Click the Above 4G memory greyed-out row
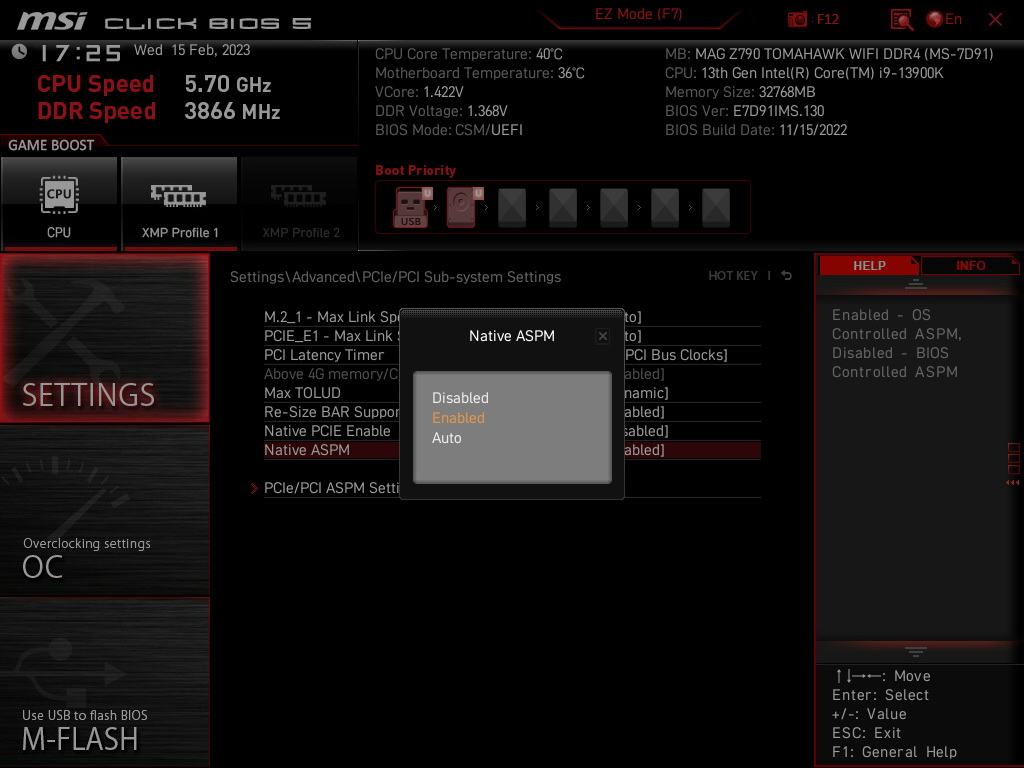 coord(512,374)
